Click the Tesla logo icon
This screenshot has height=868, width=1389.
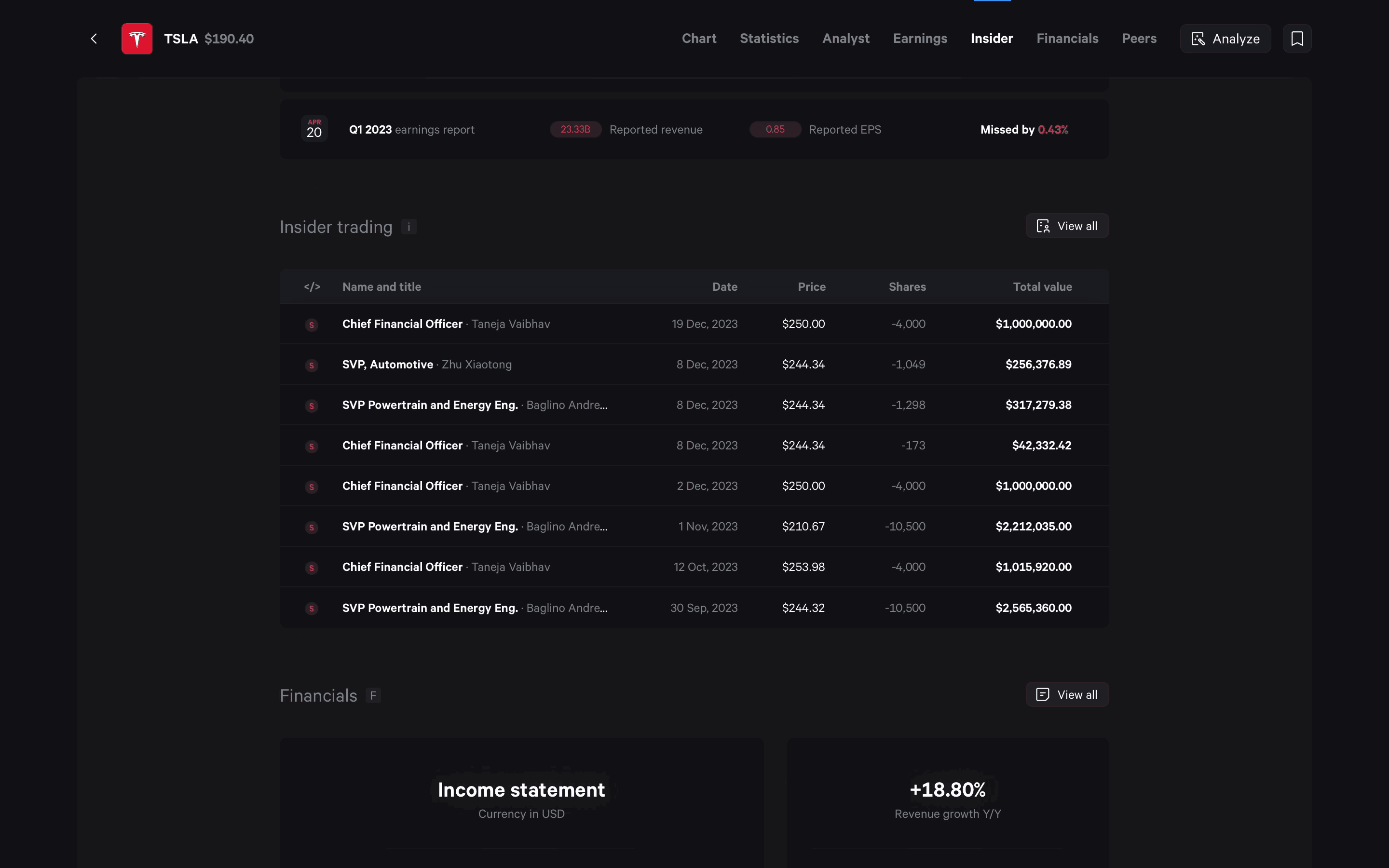[x=136, y=39]
